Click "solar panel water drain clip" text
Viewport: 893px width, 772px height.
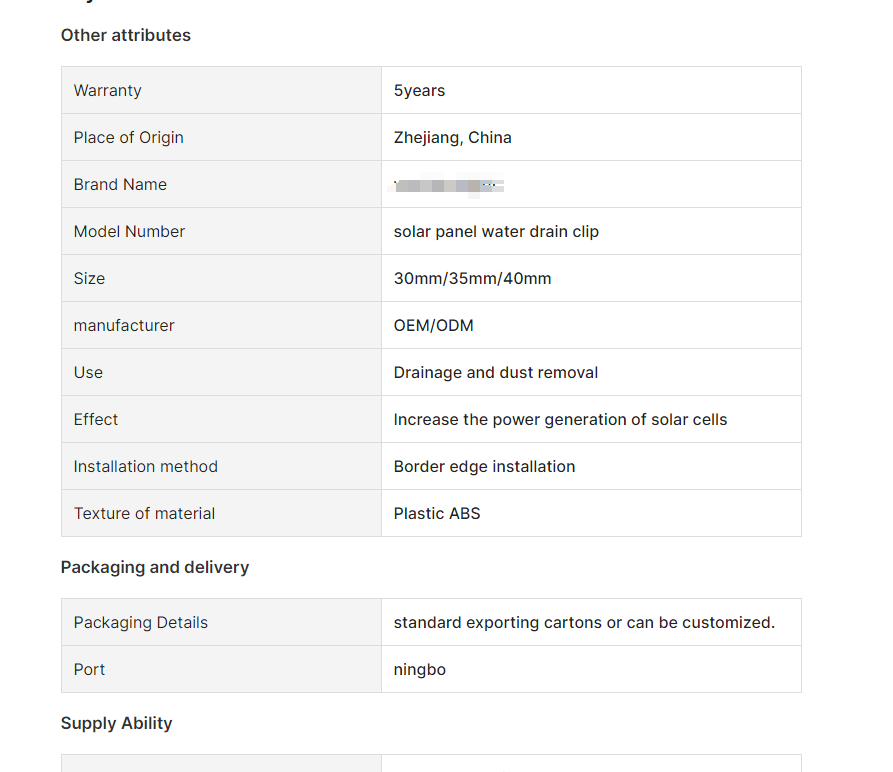(496, 231)
